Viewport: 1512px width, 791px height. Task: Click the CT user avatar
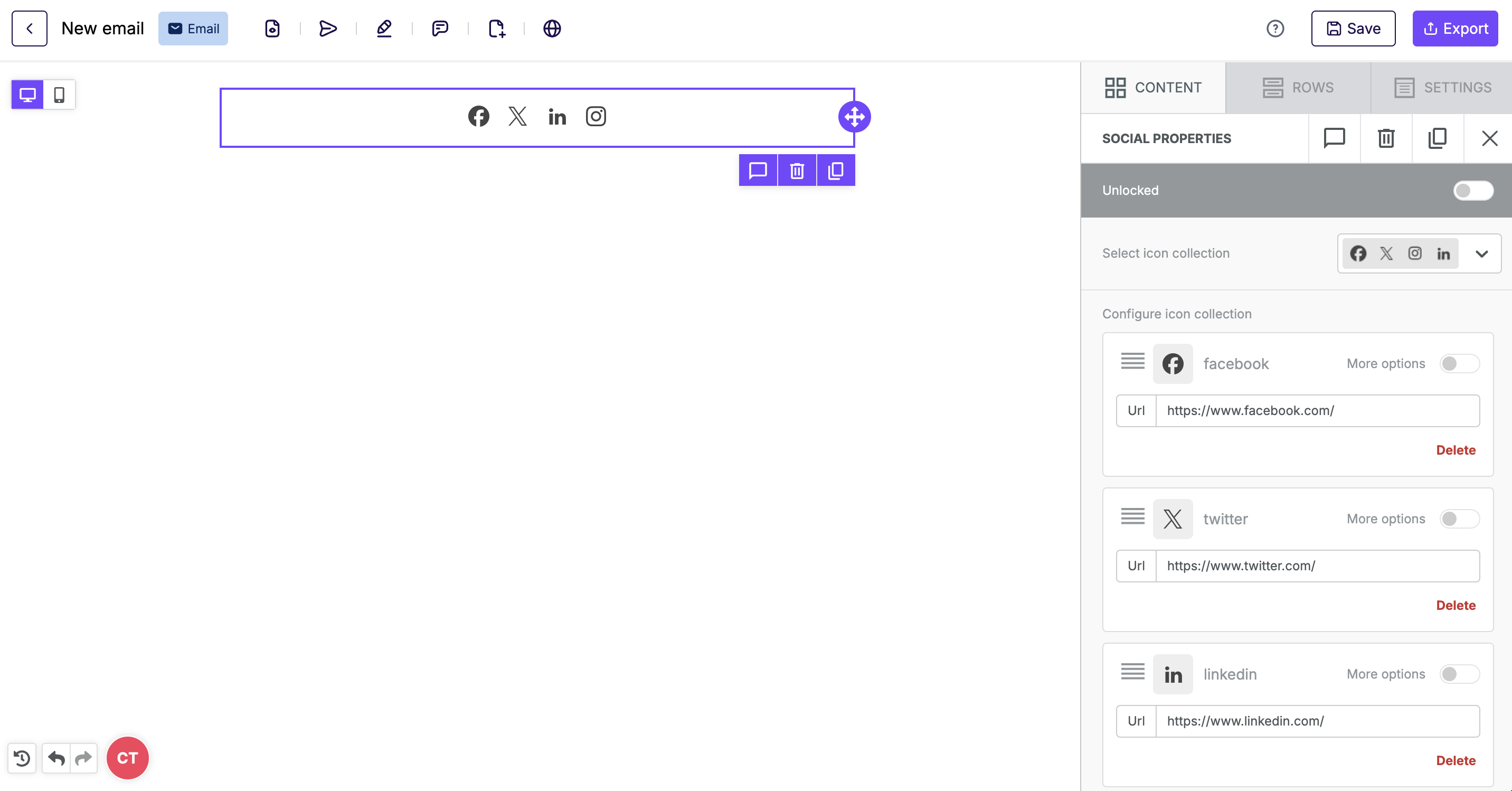click(x=127, y=758)
